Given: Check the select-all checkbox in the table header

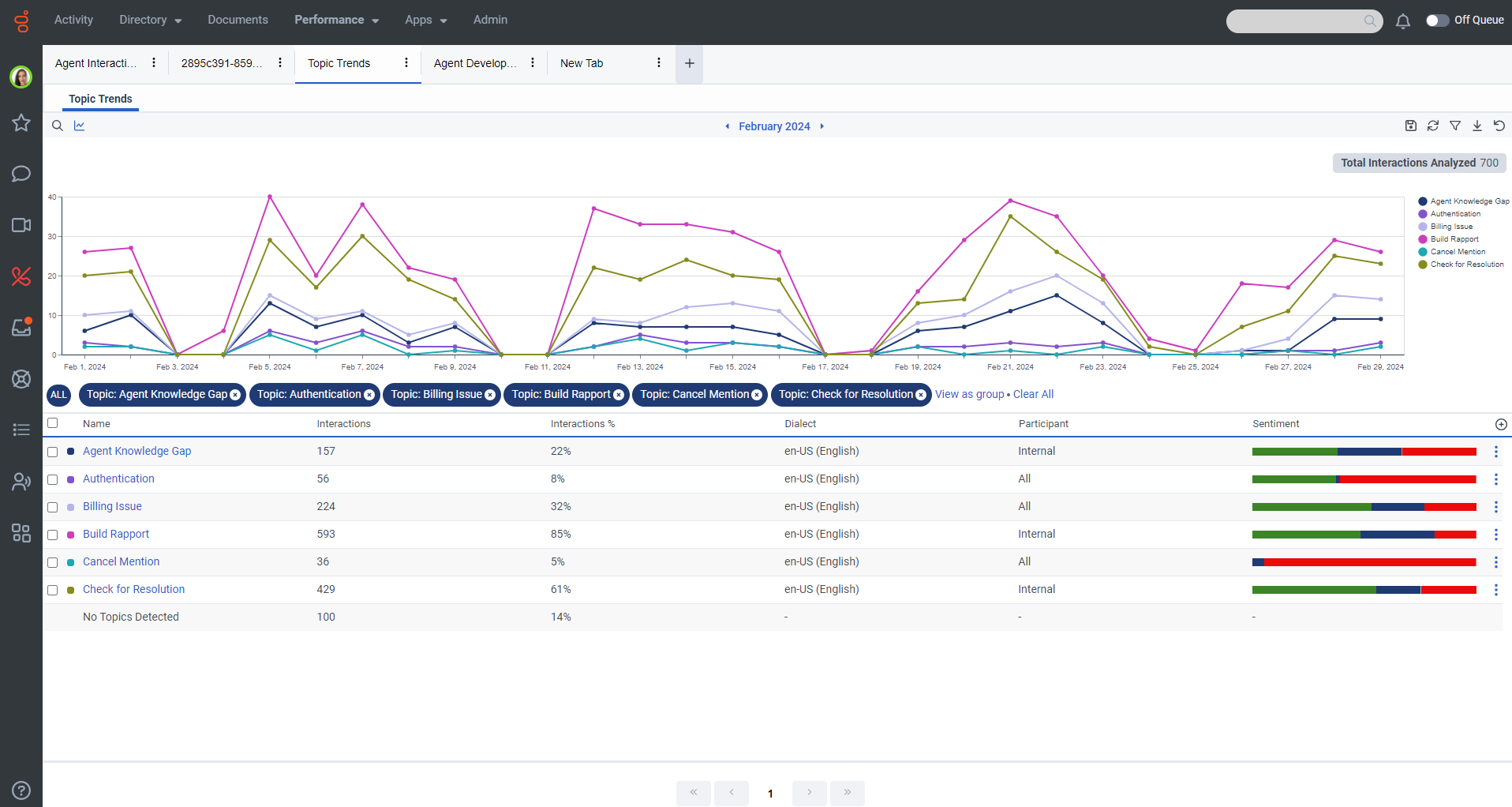Looking at the screenshot, I should [52, 423].
